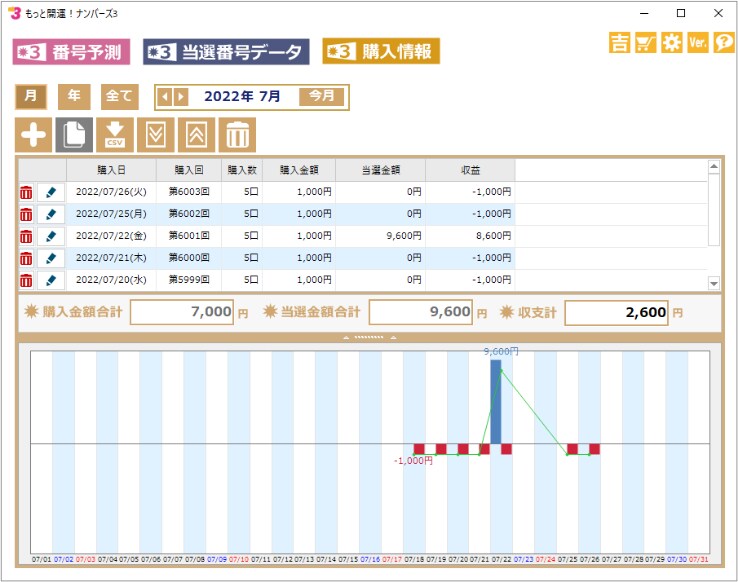The width and height of the screenshot is (738, 582).
Task: Click the double chevron down icon
Action: [x=156, y=135]
